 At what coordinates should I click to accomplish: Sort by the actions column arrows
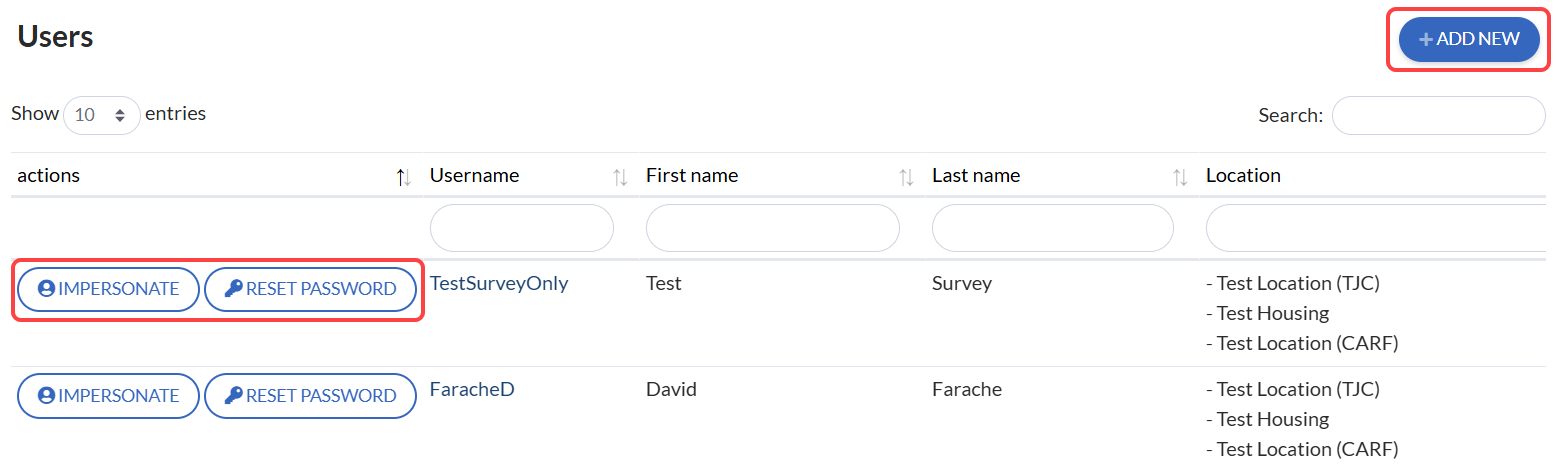click(x=403, y=177)
